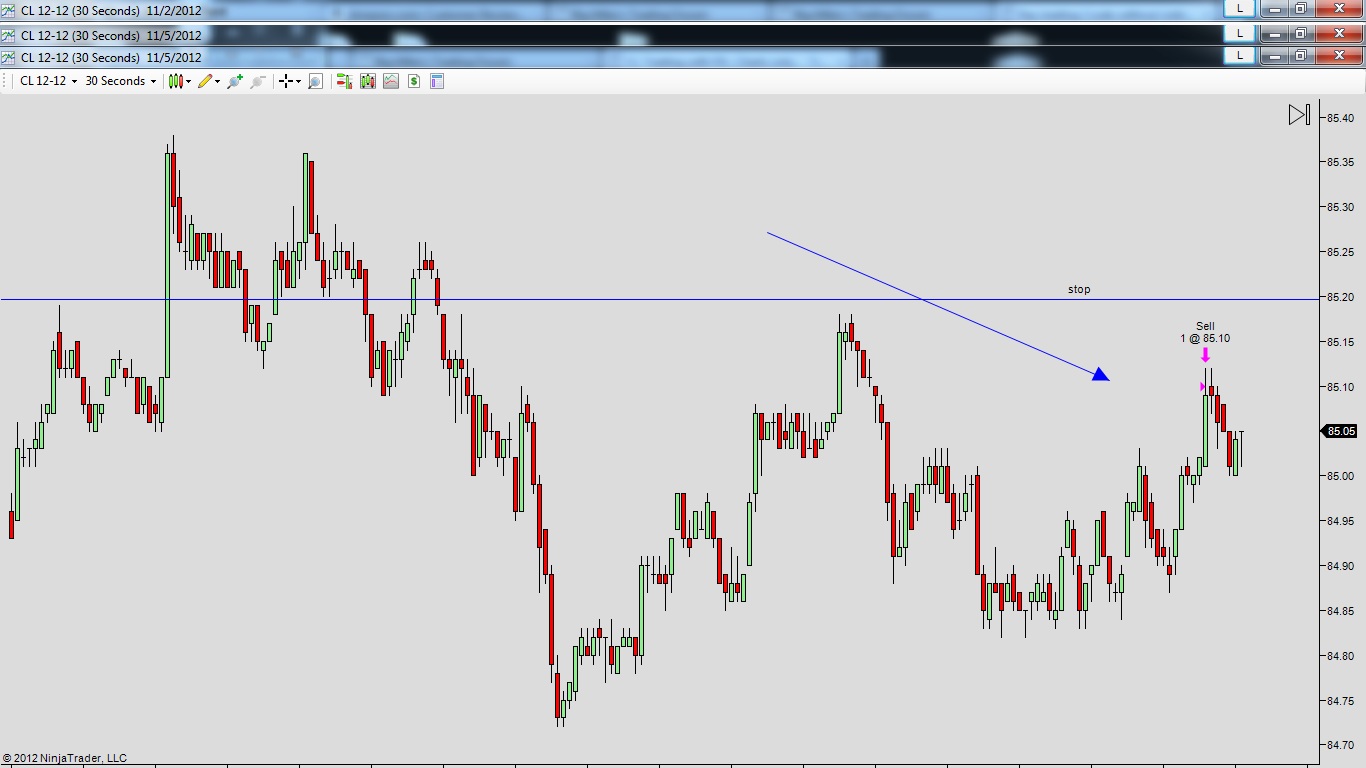The image size is (1366, 768).
Task: Open the Indicators line-chart icon
Action: click(390, 81)
